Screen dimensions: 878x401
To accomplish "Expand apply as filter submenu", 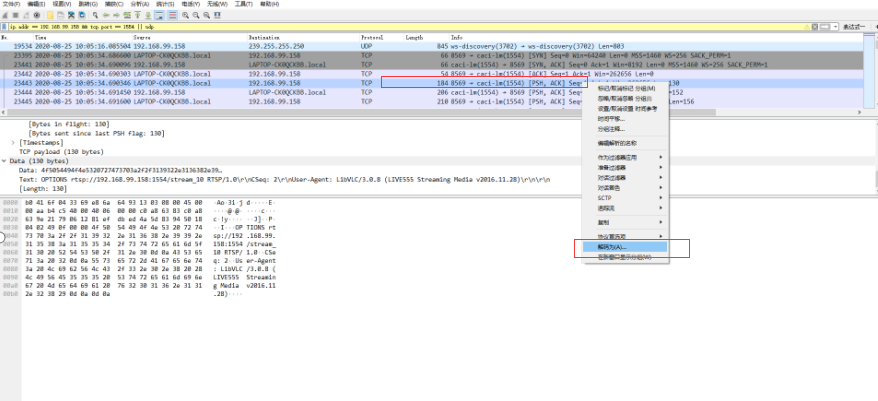I will coord(625,157).
